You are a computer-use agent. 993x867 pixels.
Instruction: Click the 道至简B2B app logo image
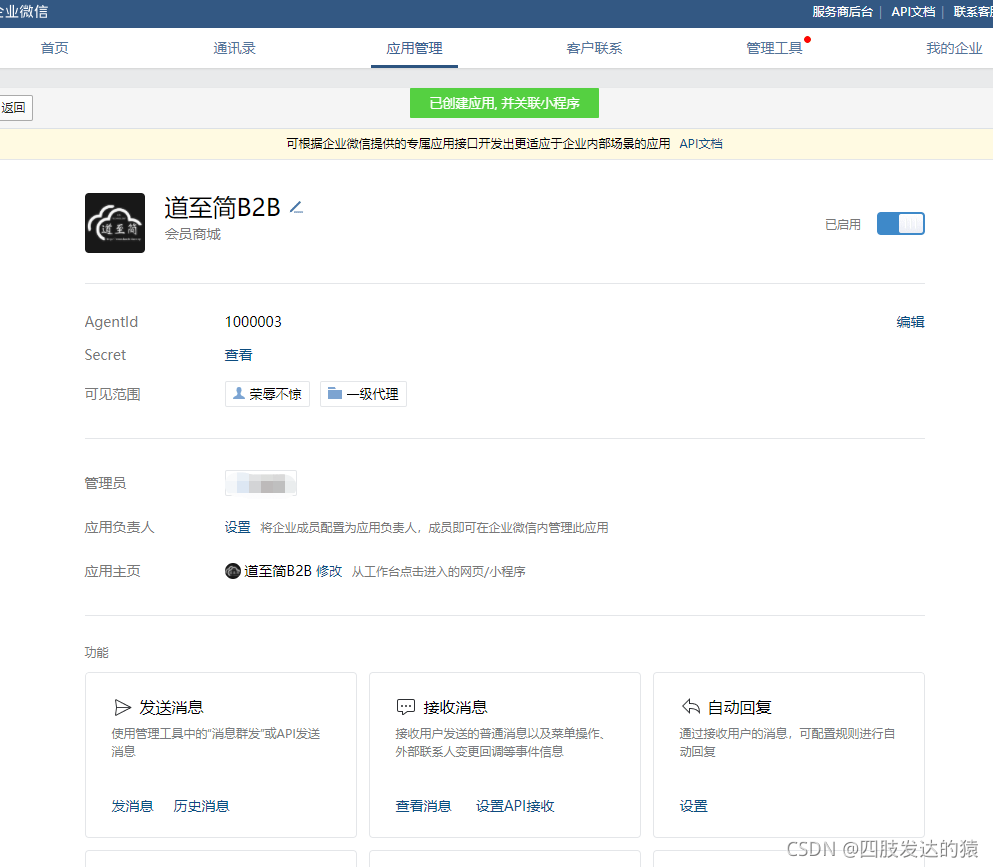coord(115,223)
